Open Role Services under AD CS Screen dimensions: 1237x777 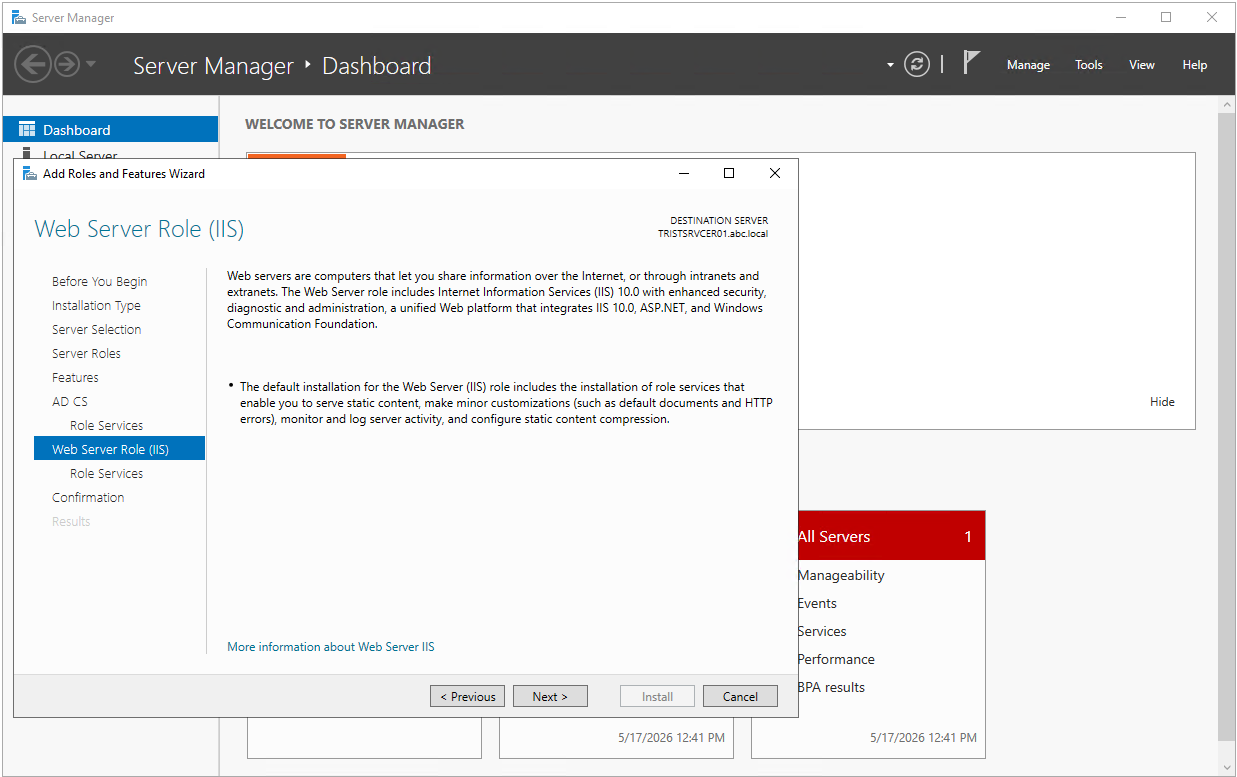[106, 426]
